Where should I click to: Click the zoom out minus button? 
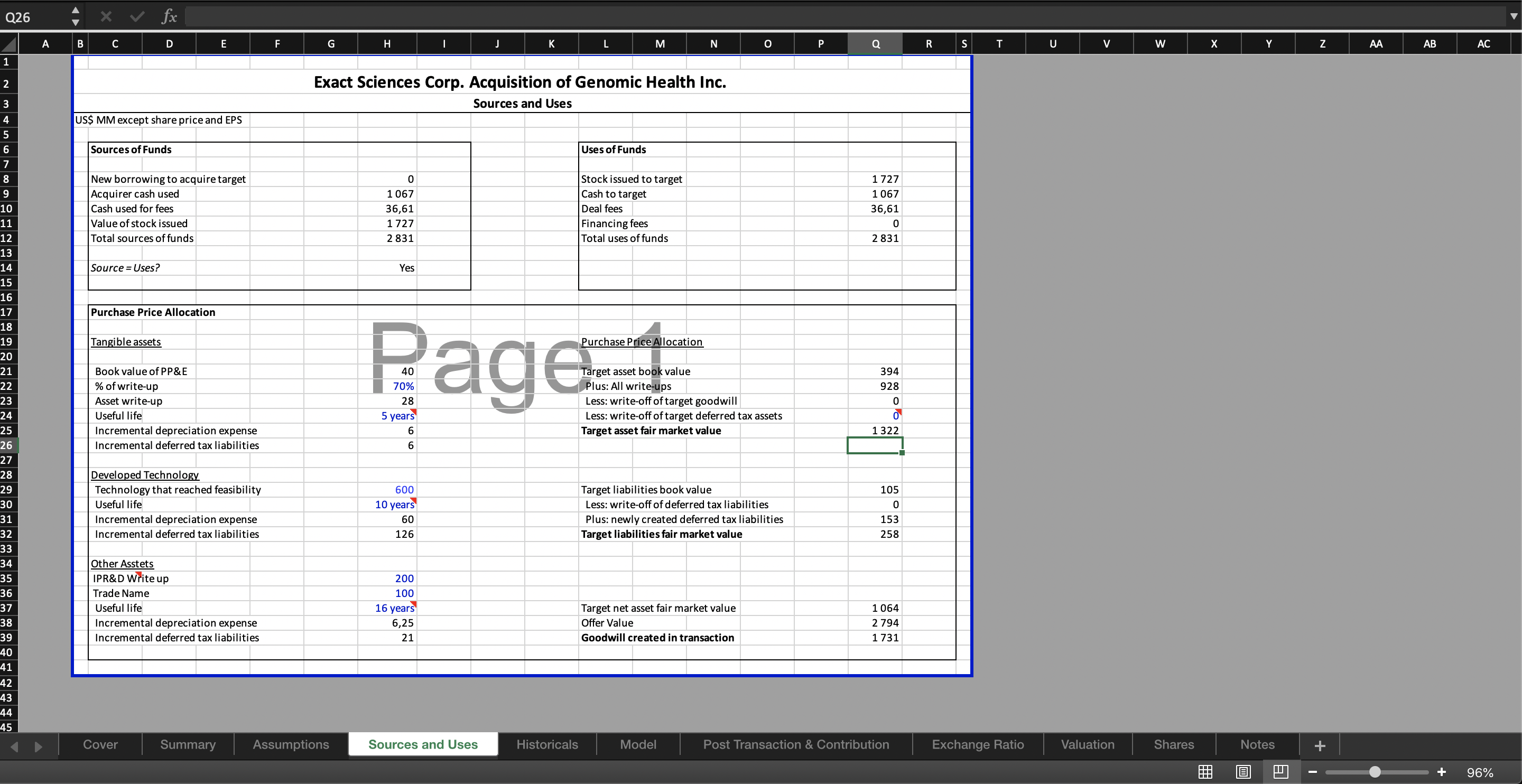click(1313, 772)
